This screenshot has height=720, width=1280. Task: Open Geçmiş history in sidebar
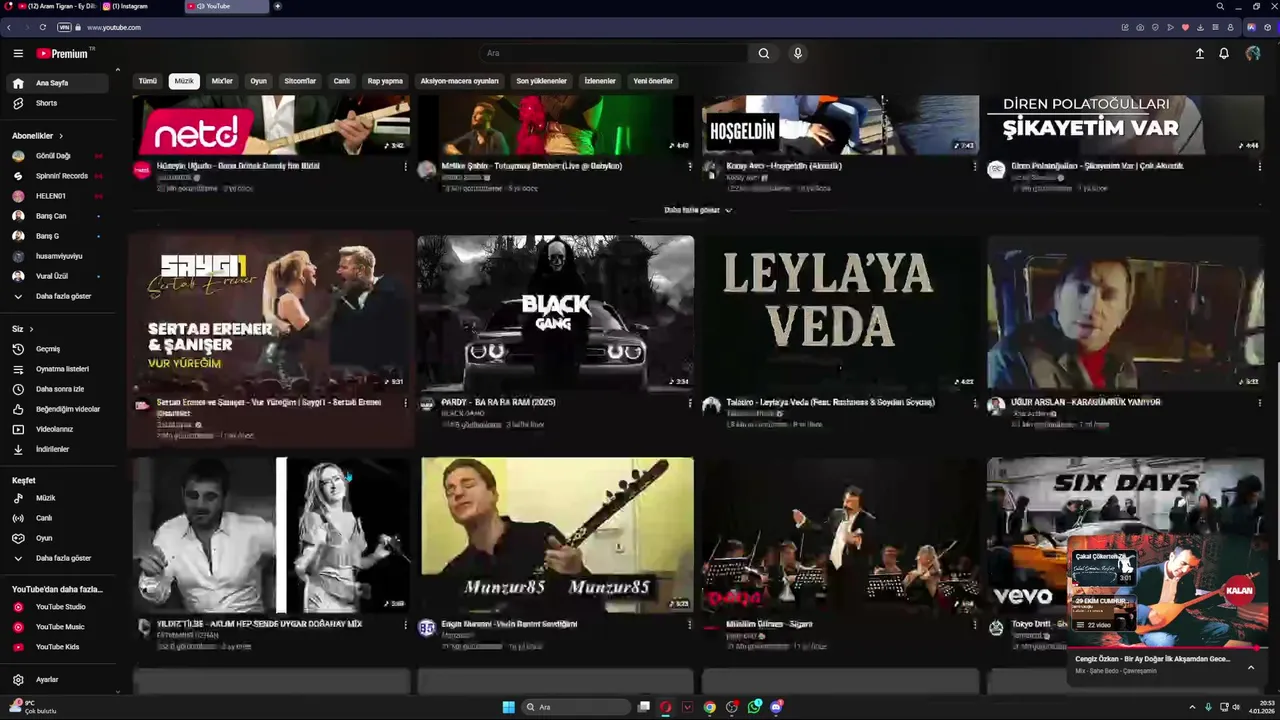pos(57,349)
